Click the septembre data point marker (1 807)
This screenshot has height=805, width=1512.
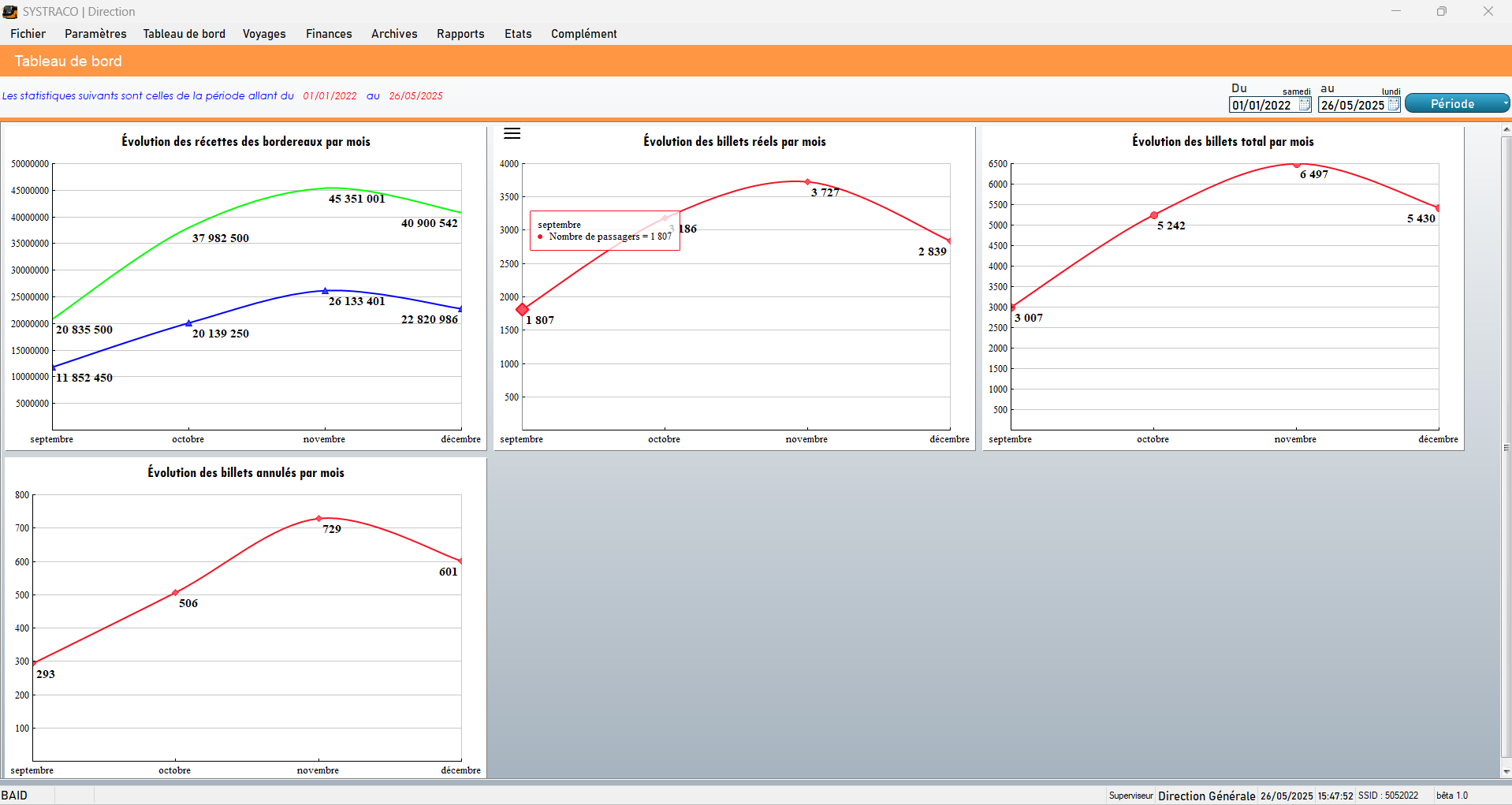pyautogui.click(x=522, y=310)
